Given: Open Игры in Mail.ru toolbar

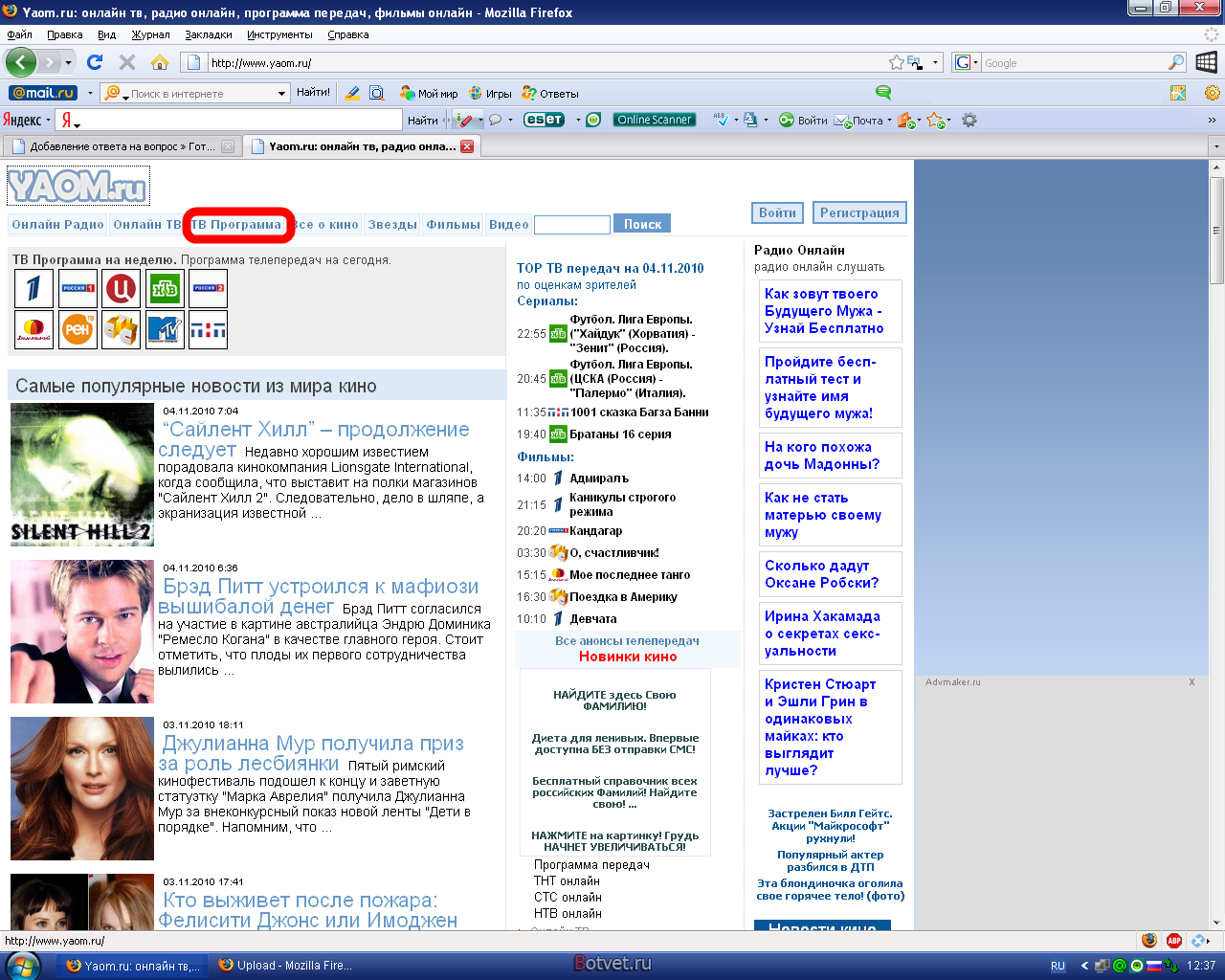Looking at the screenshot, I should [491, 93].
